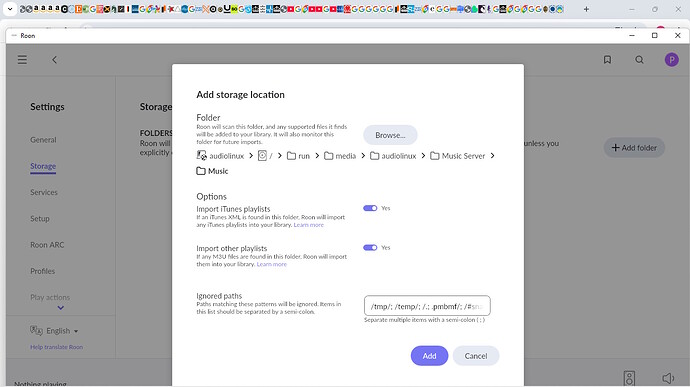Select the second audiolinux folder breadcrumb
The image size is (690, 387).
(x=393, y=156)
